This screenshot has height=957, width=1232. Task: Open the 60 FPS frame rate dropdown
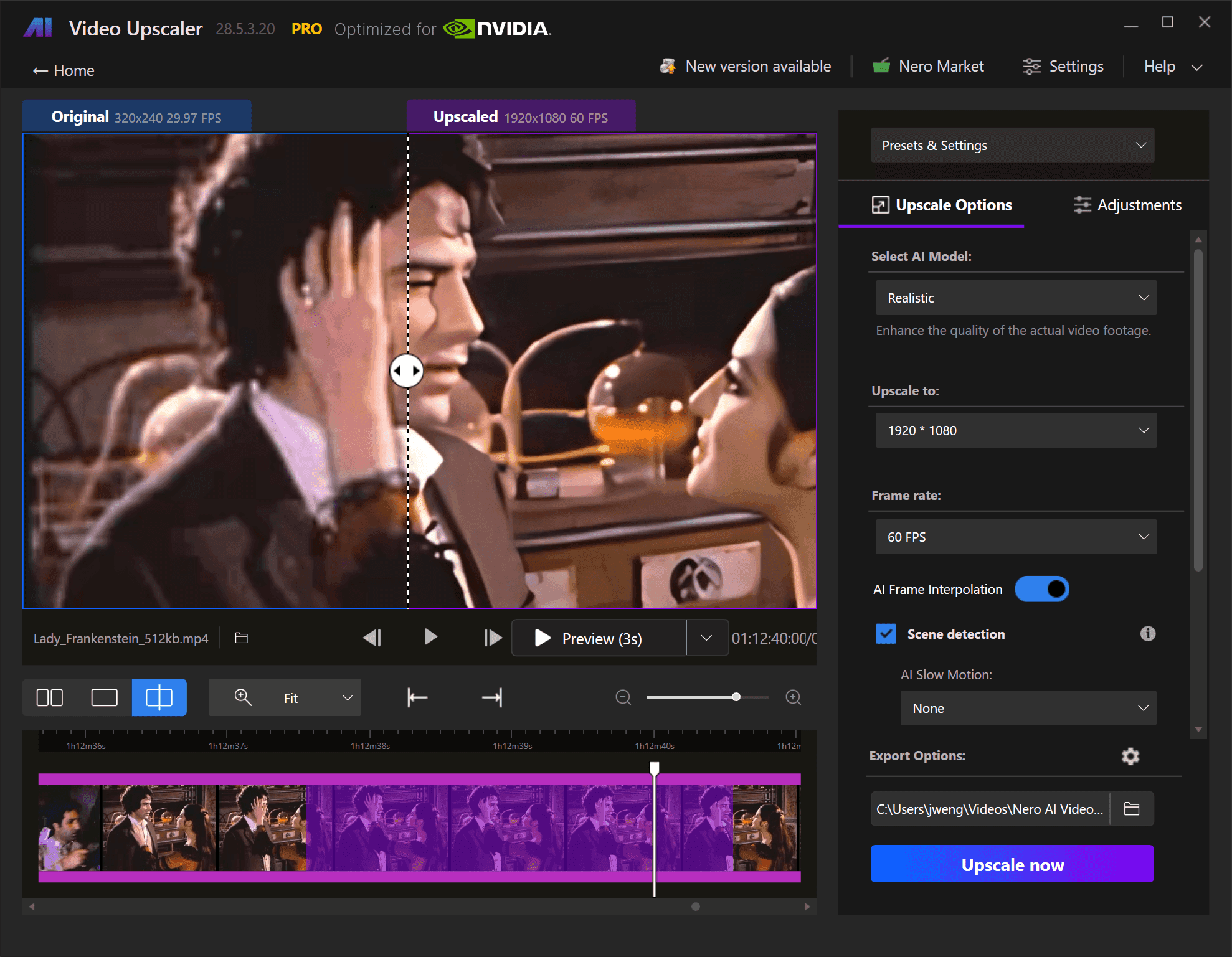pos(1016,537)
